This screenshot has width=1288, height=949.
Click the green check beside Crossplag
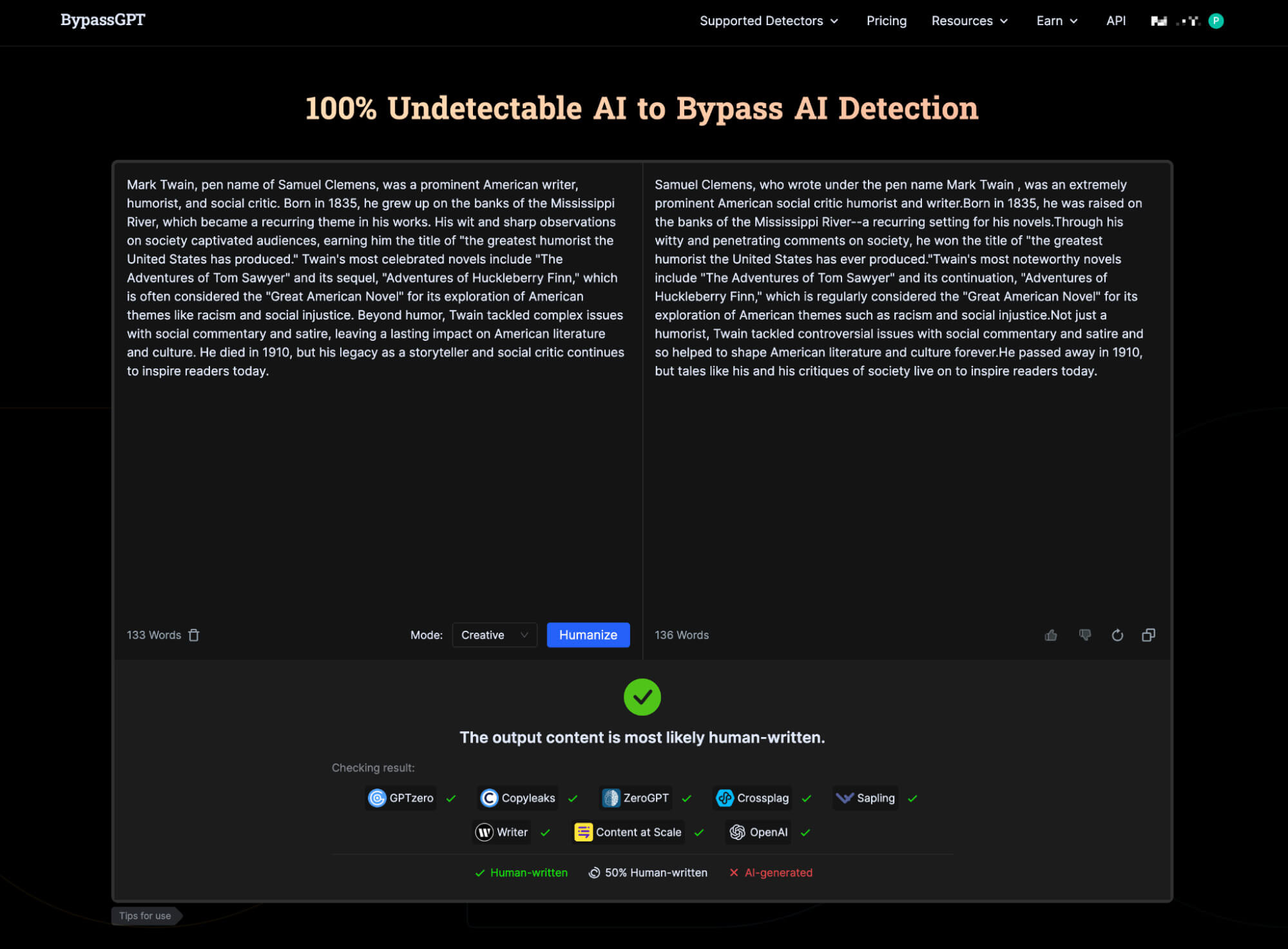point(806,798)
